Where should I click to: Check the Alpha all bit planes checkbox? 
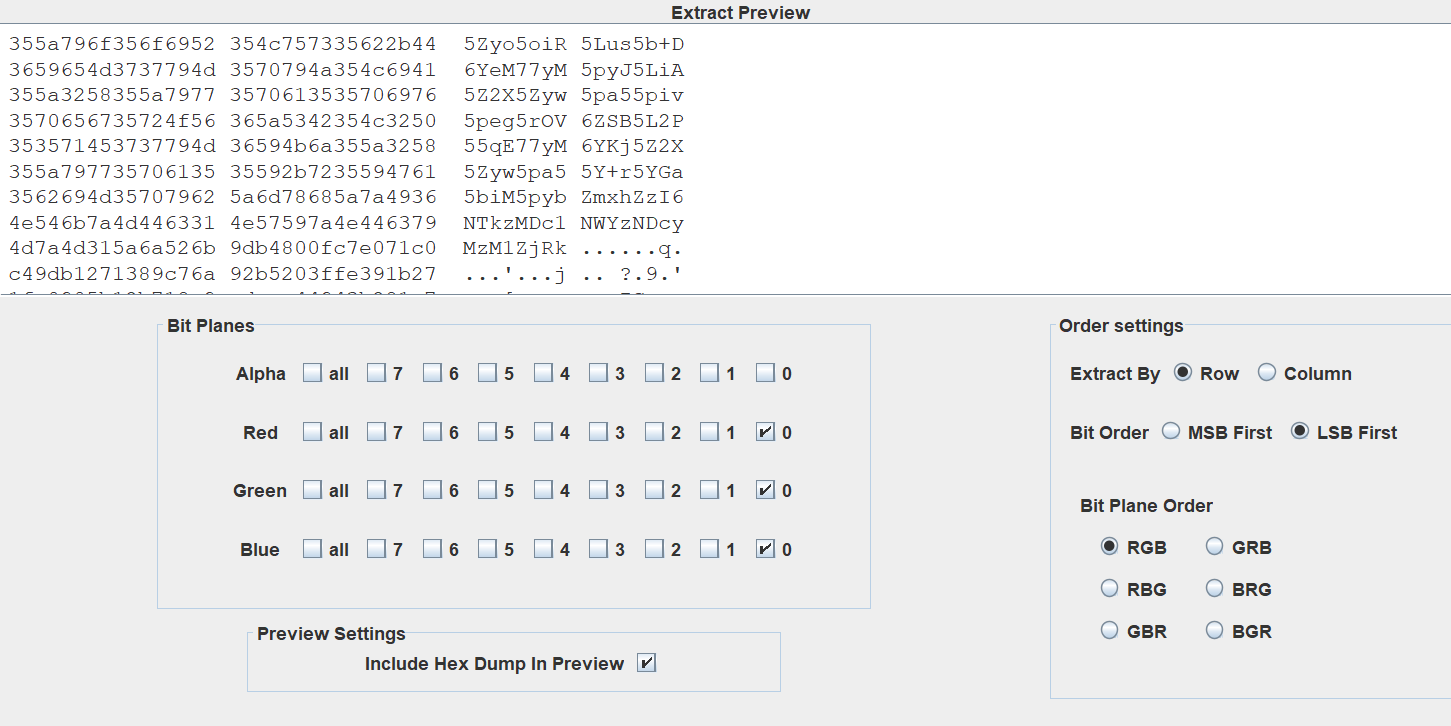coord(313,373)
